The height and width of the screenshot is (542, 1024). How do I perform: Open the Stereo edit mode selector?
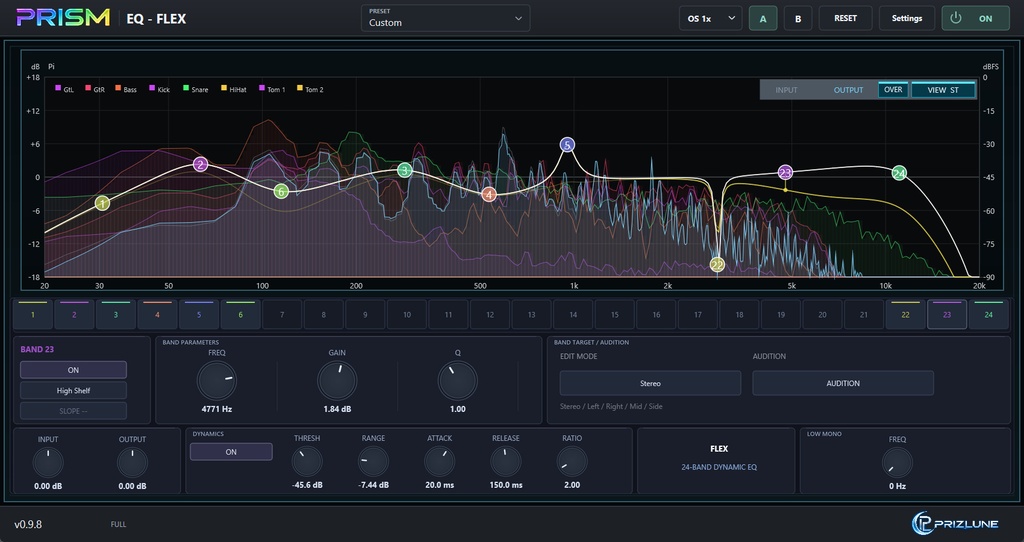point(650,383)
